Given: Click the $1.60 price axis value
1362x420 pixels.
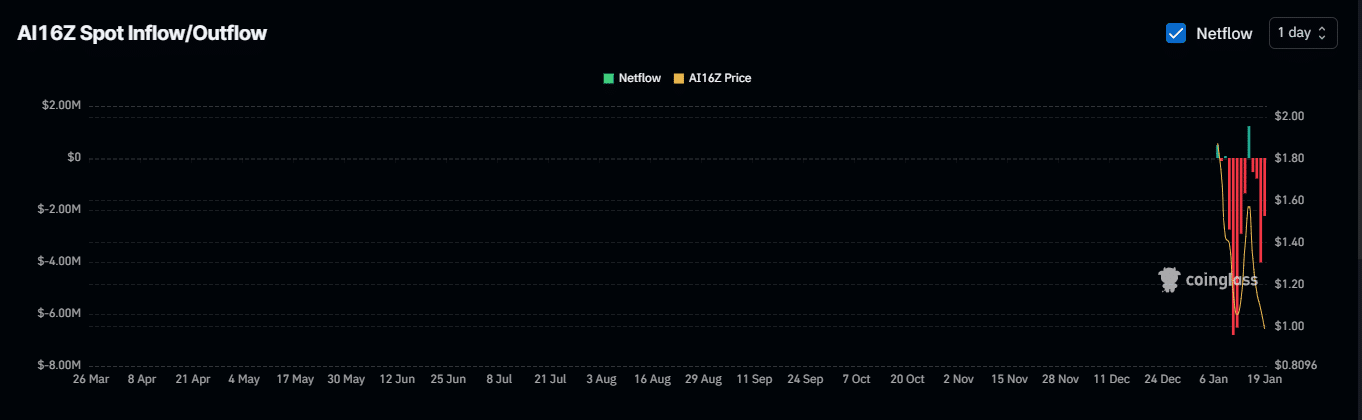Looking at the screenshot, I should point(1291,200).
